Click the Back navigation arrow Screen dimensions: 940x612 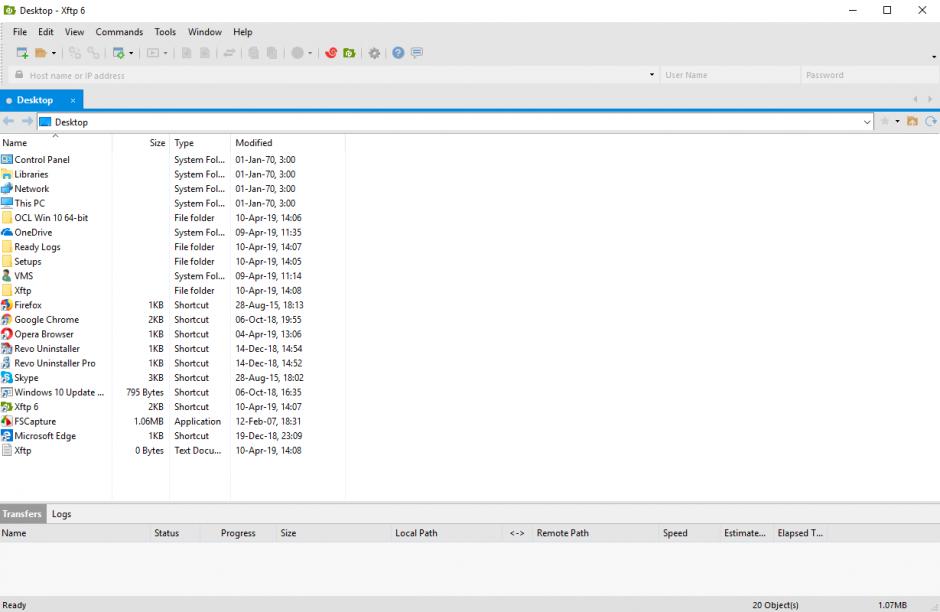(x=8, y=122)
